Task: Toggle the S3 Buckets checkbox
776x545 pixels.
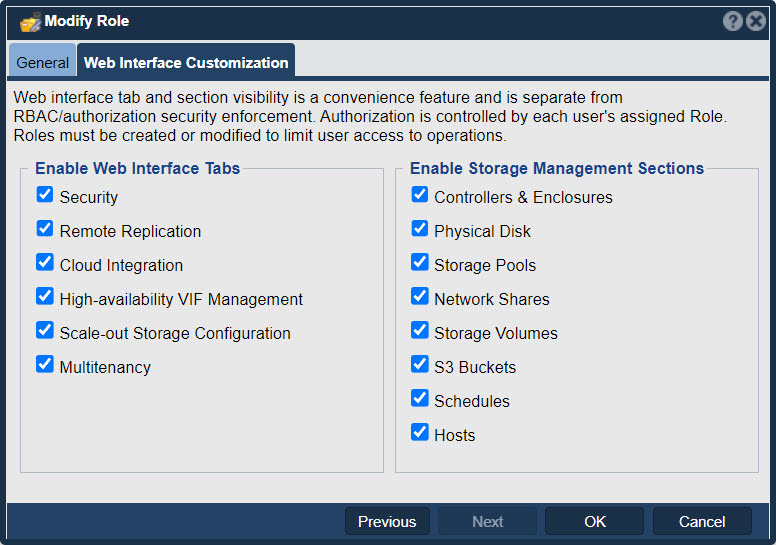Action: pos(420,364)
